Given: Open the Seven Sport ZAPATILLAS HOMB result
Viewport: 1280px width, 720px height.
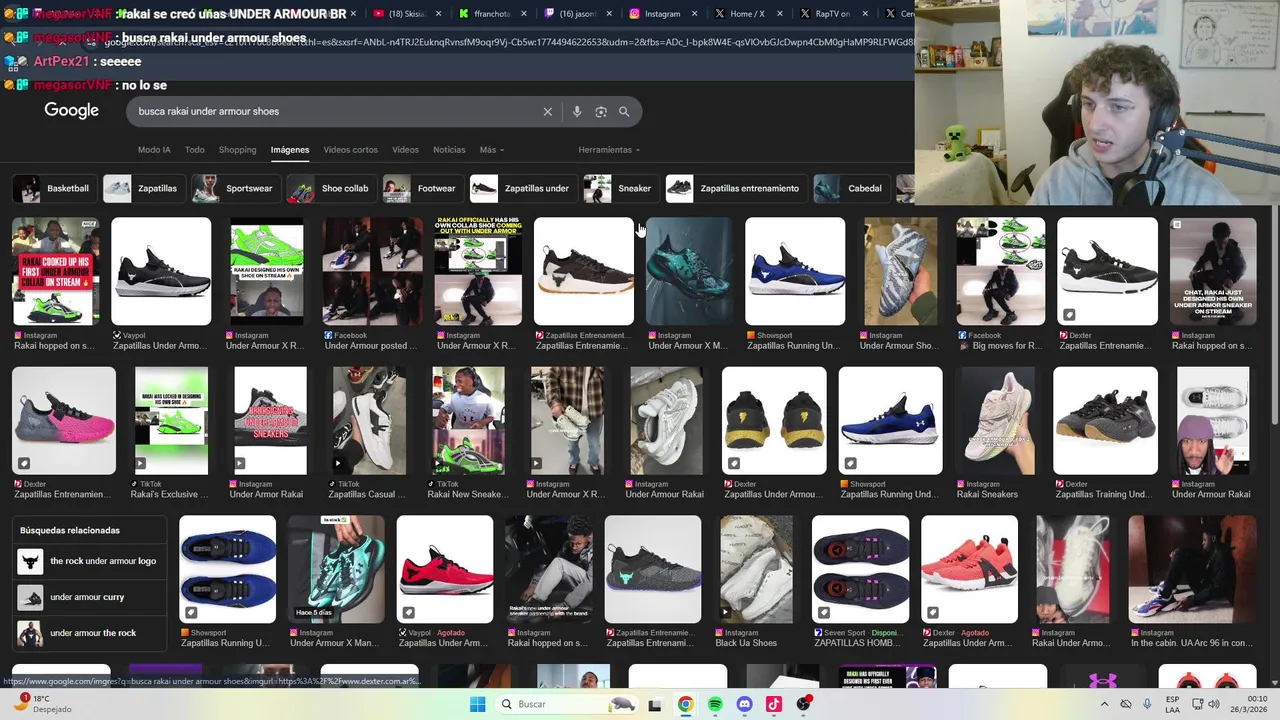Looking at the screenshot, I should tap(861, 569).
